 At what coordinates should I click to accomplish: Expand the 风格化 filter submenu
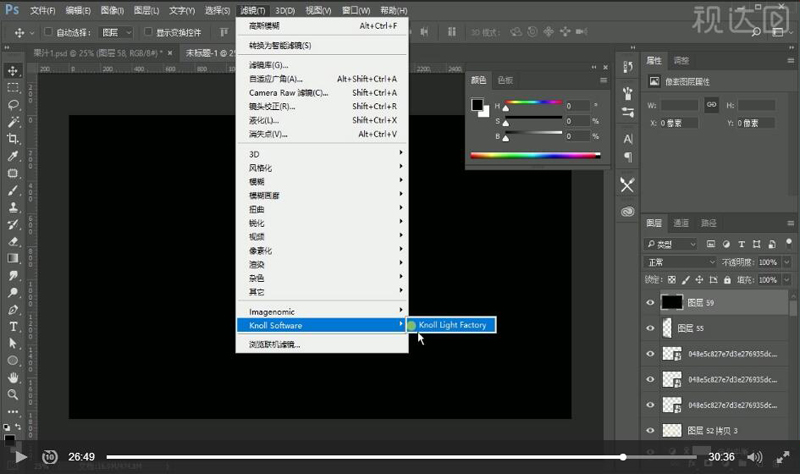click(x=322, y=167)
